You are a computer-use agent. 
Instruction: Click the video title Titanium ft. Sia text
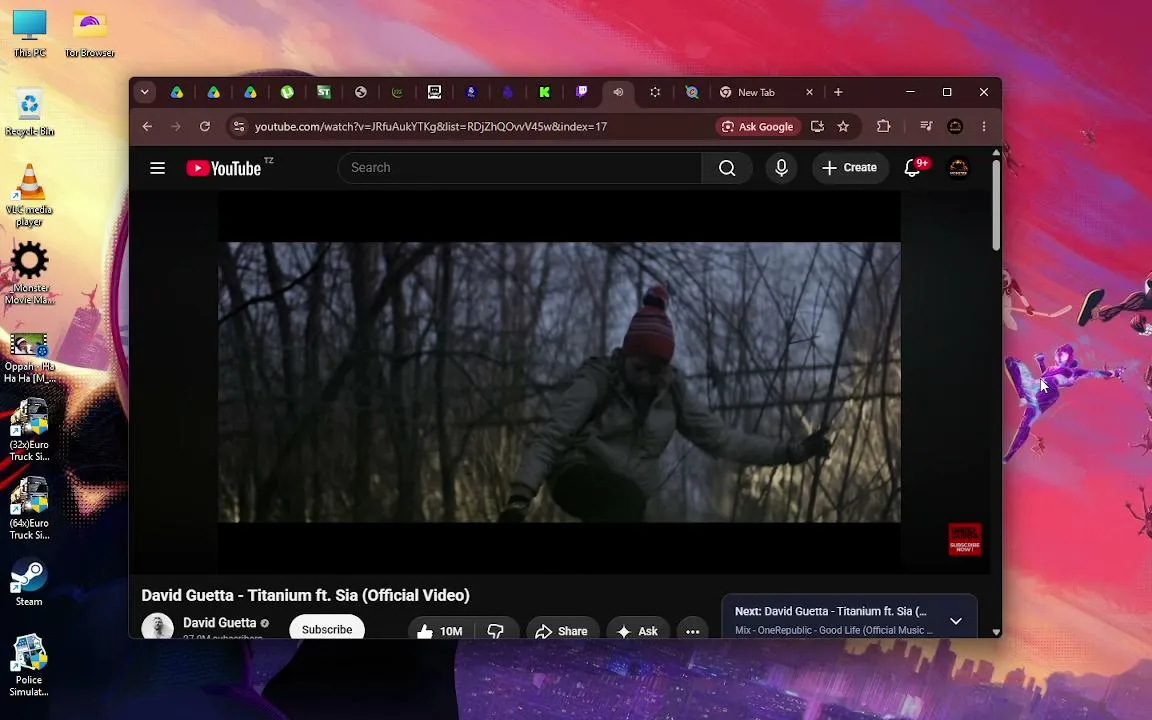[306, 595]
